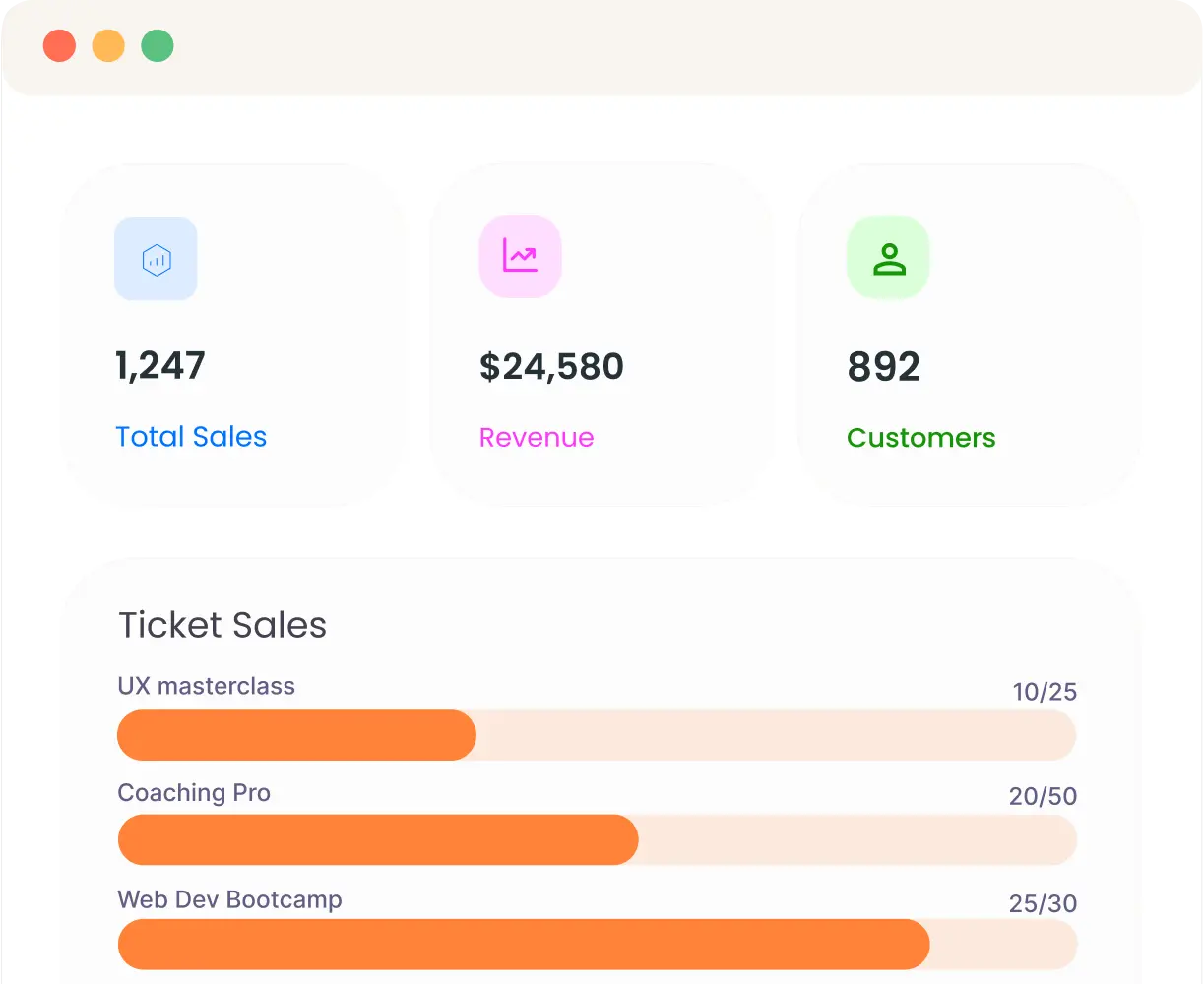Click the 25/30 Bootcamp counter
This screenshot has width=1204, height=984.
pyautogui.click(x=1044, y=903)
